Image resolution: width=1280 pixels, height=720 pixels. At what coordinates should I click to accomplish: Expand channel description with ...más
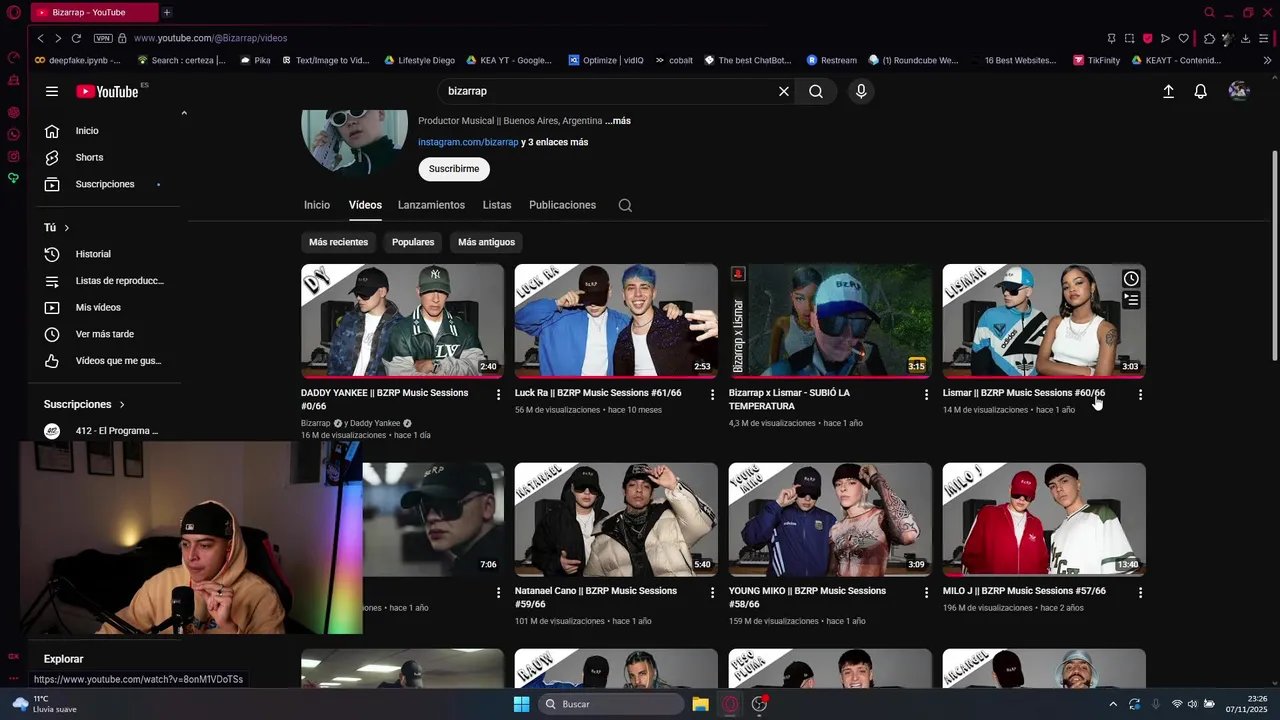pyautogui.click(x=618, y=121)
